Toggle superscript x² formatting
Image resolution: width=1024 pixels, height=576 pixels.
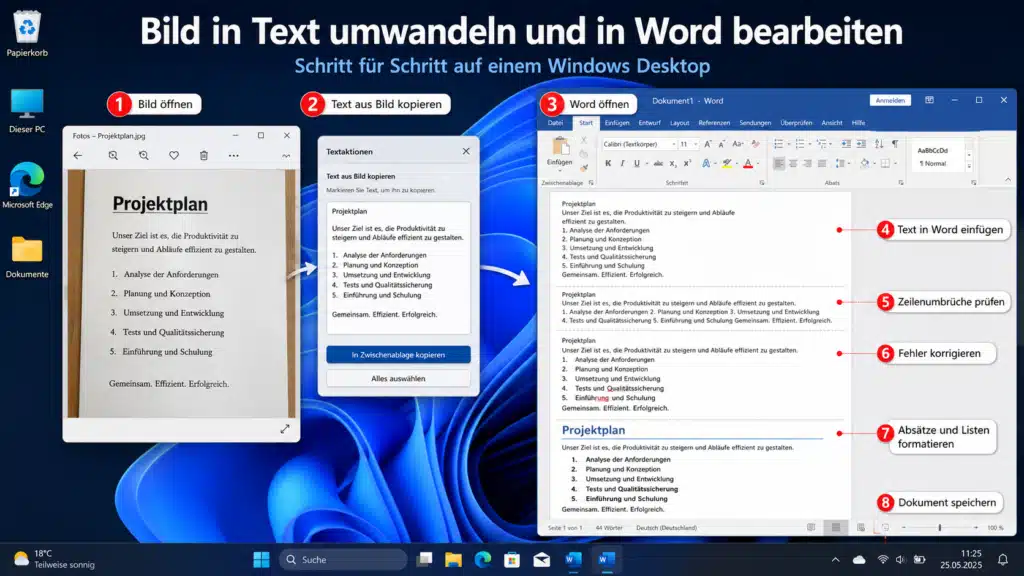coord(687,163)
